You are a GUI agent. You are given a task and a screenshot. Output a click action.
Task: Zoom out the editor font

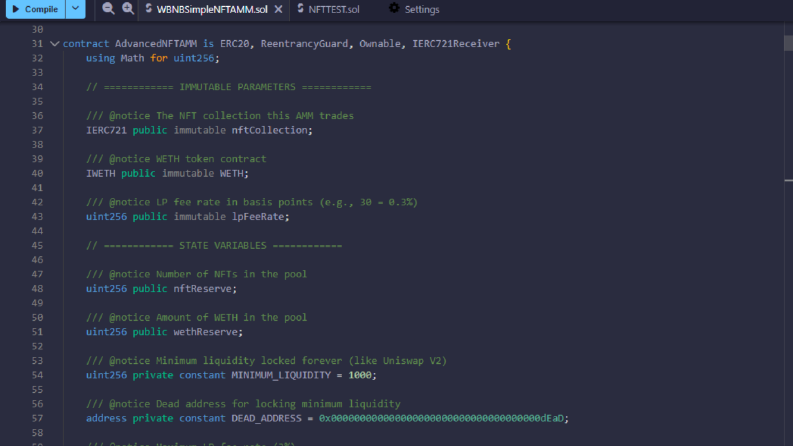[108, 9]
